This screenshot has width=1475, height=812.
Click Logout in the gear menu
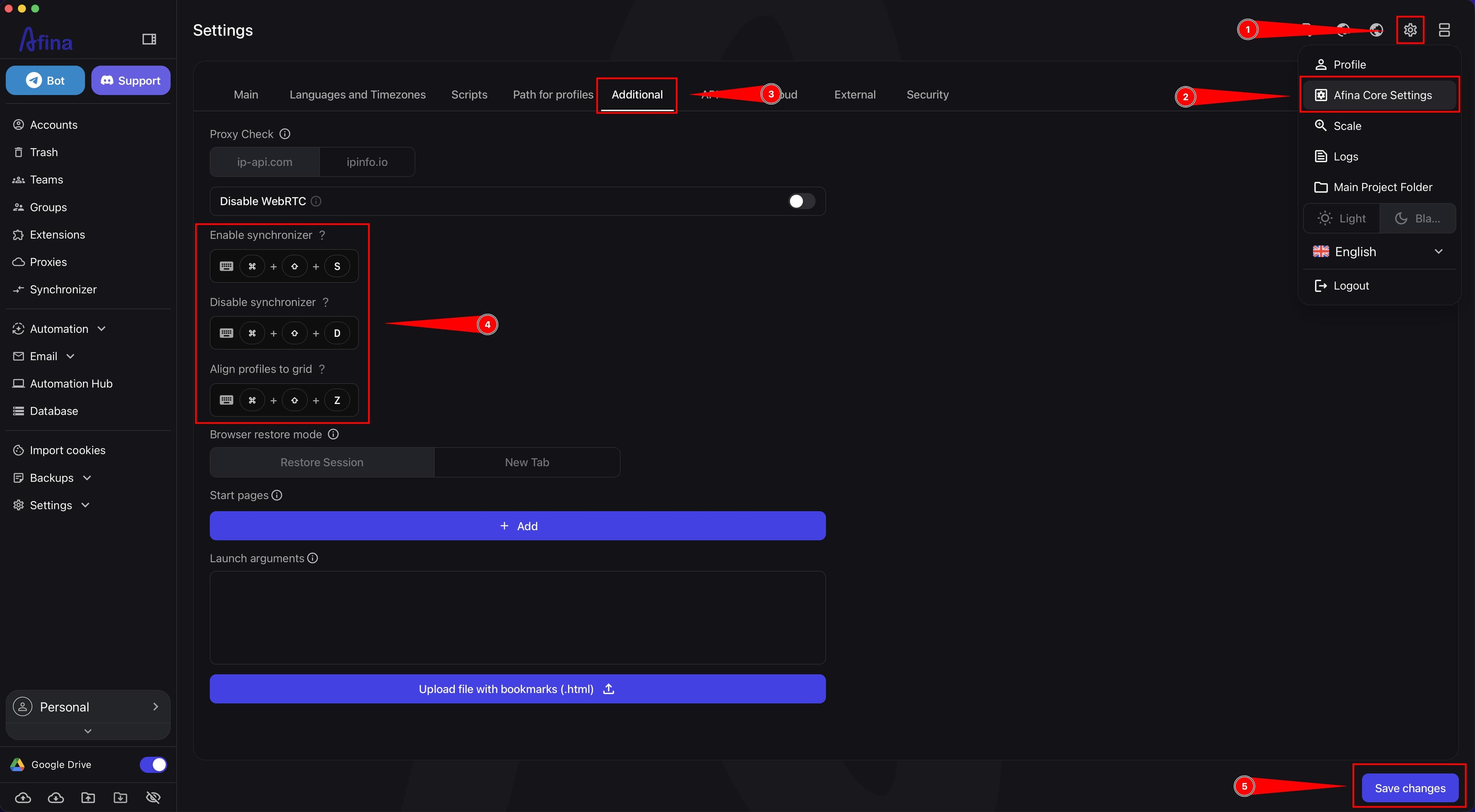1379,286
